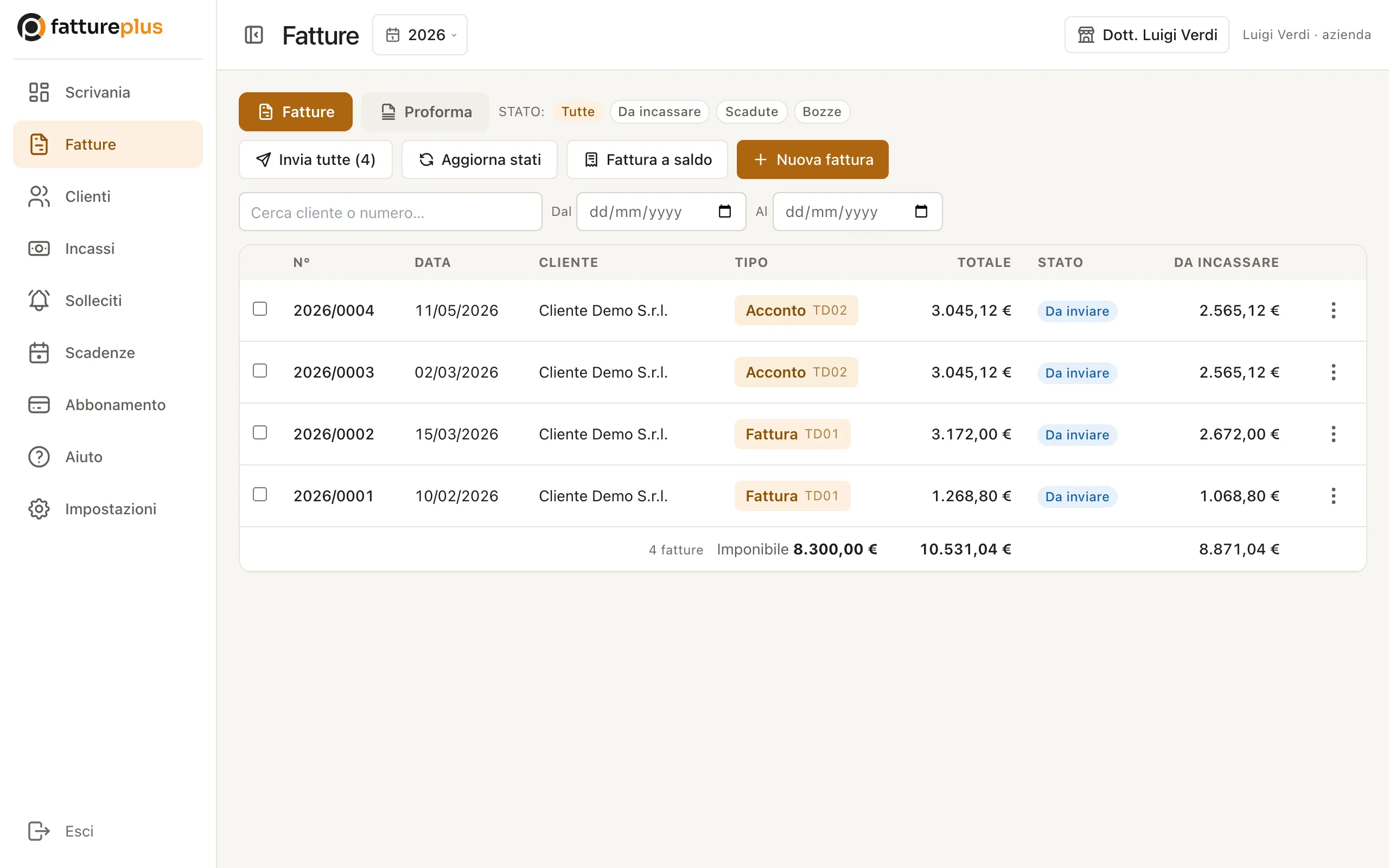Click the Da inviare badge of invoice 2026/0002

[1077, 435]
